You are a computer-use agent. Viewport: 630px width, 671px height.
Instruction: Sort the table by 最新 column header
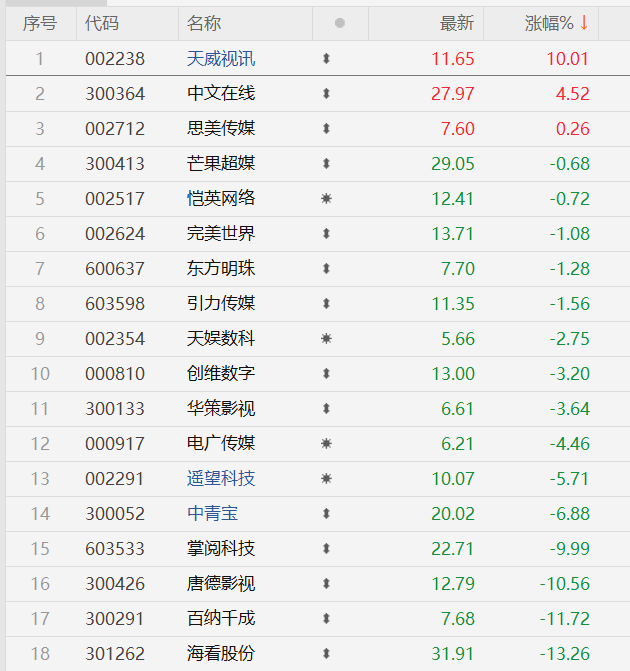pos(456,23)
